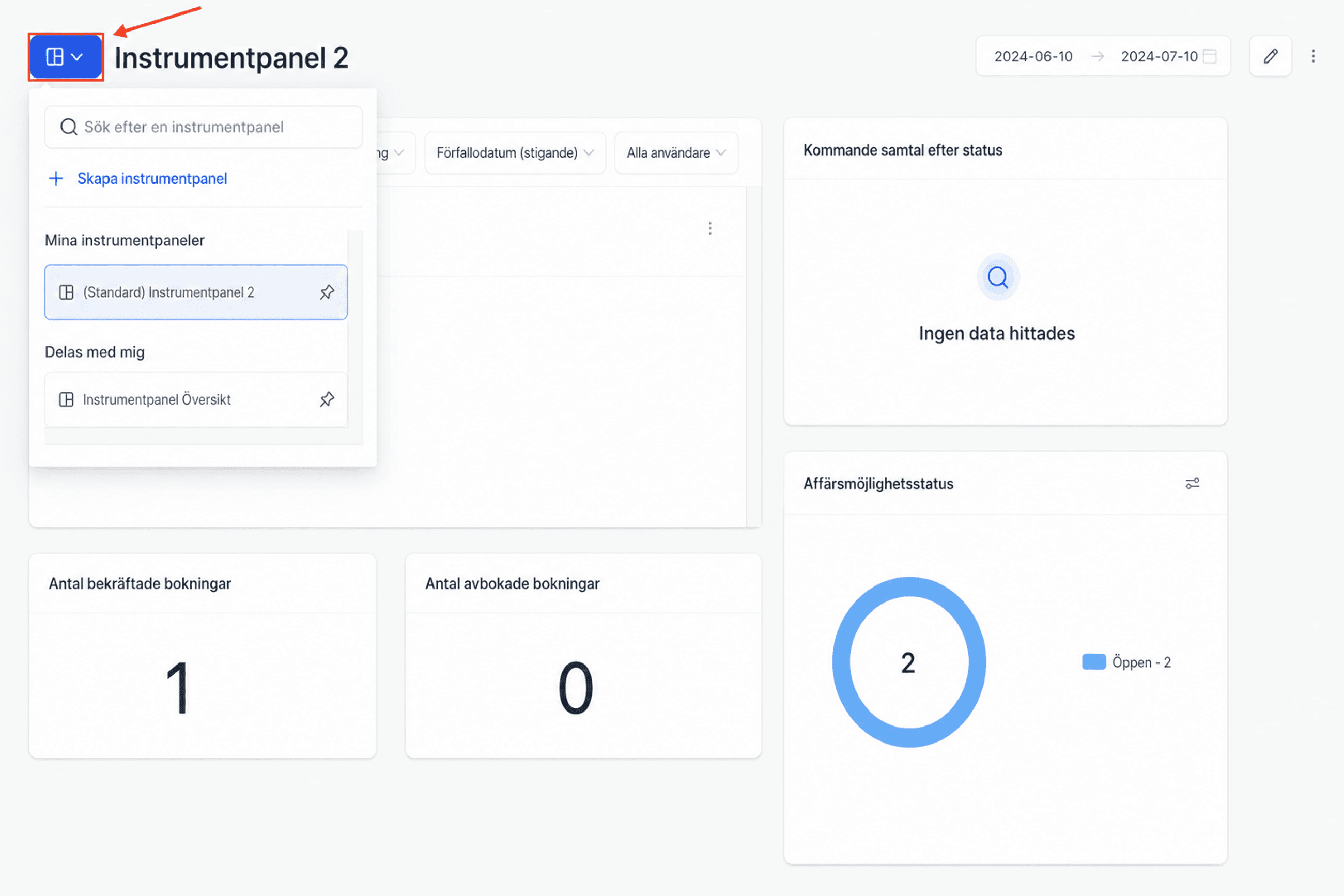The image size is (1344, 896).
Task: Click the start date 2024-06-10
Action: coord(1033,56)
